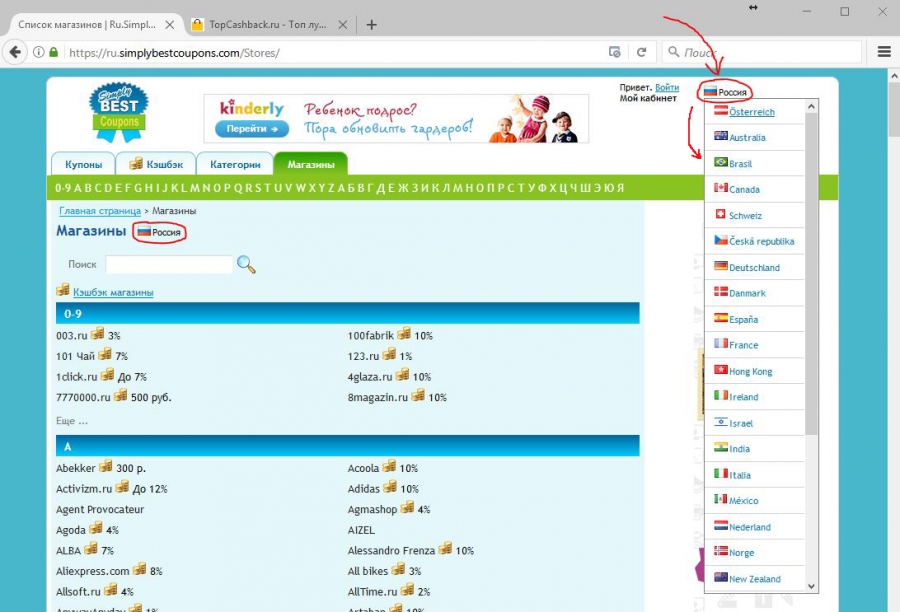Click the Simply Best Coupons logo
This screenshot has width=900, height=612.
pyautogui.click(x=119, y=112)
